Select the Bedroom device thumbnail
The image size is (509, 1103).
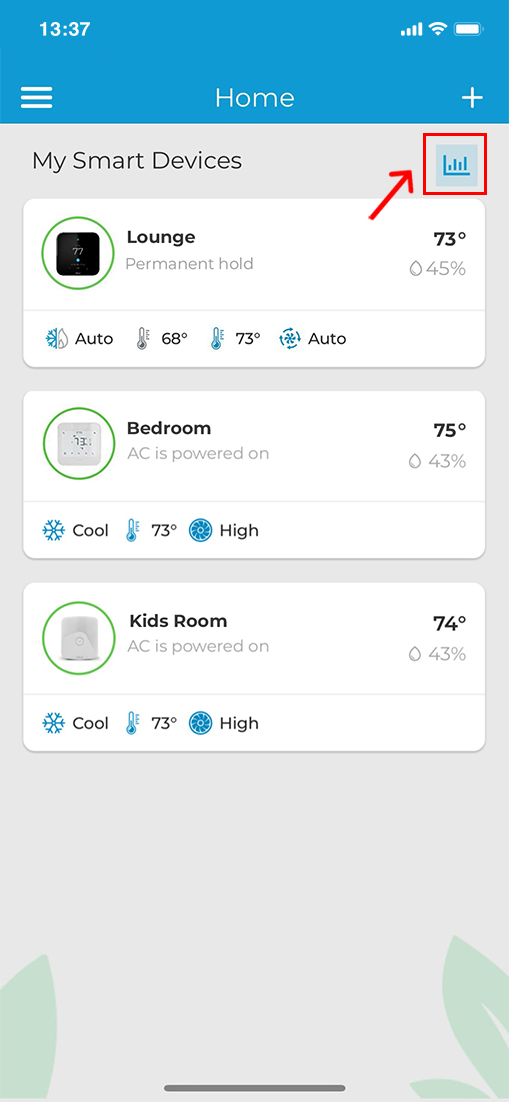pos(79,443)
